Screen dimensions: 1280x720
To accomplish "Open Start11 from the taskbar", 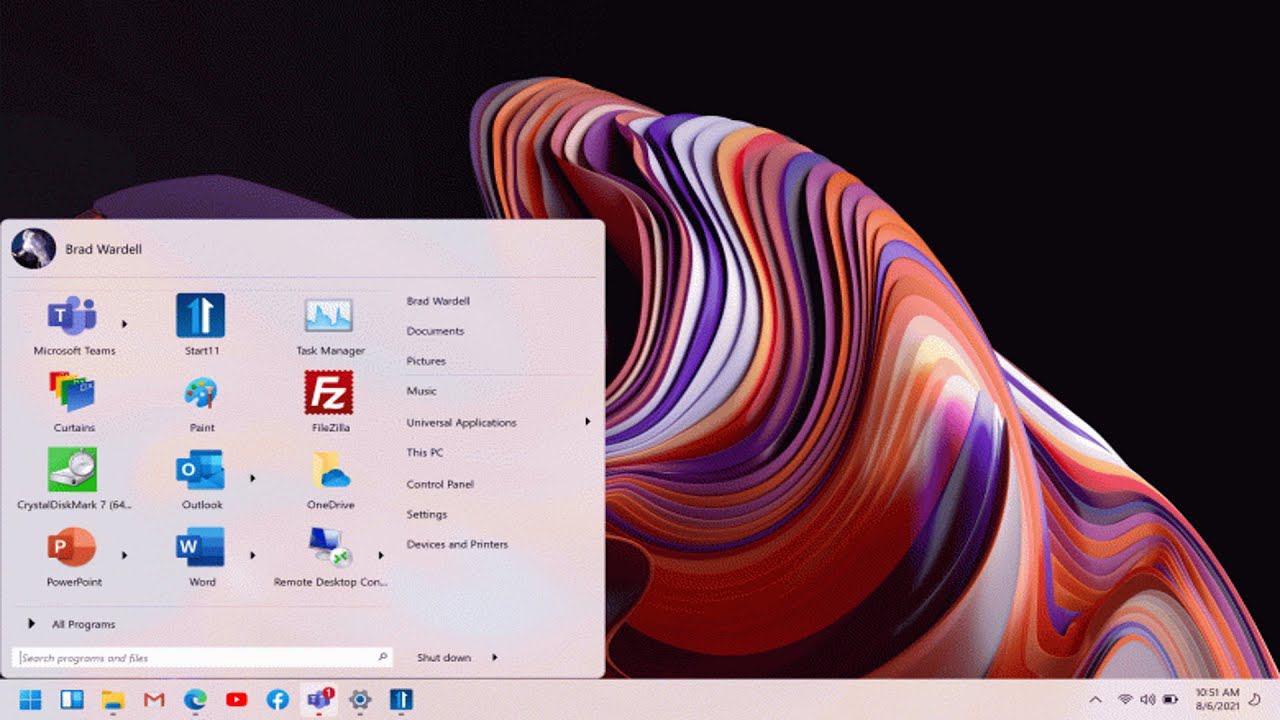I will point(401,699).
